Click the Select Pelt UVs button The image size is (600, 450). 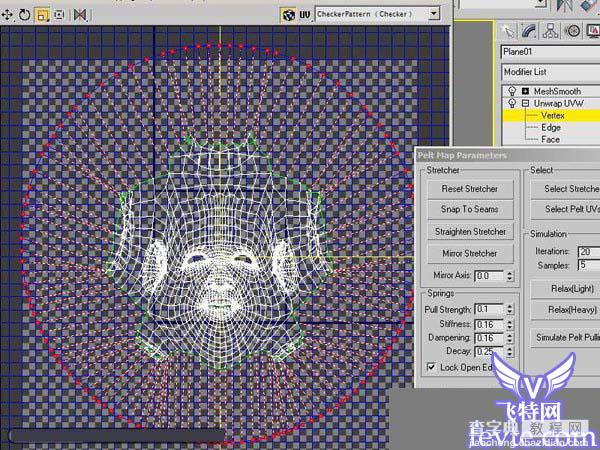point(566,209)
